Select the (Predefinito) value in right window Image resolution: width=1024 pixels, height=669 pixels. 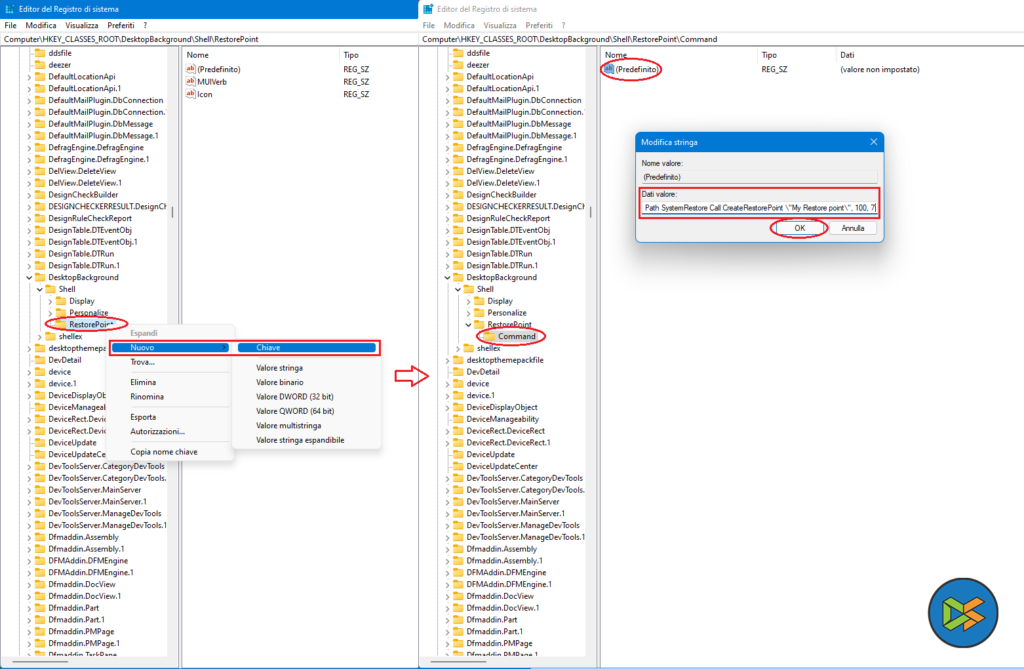[x=637, y=69]
